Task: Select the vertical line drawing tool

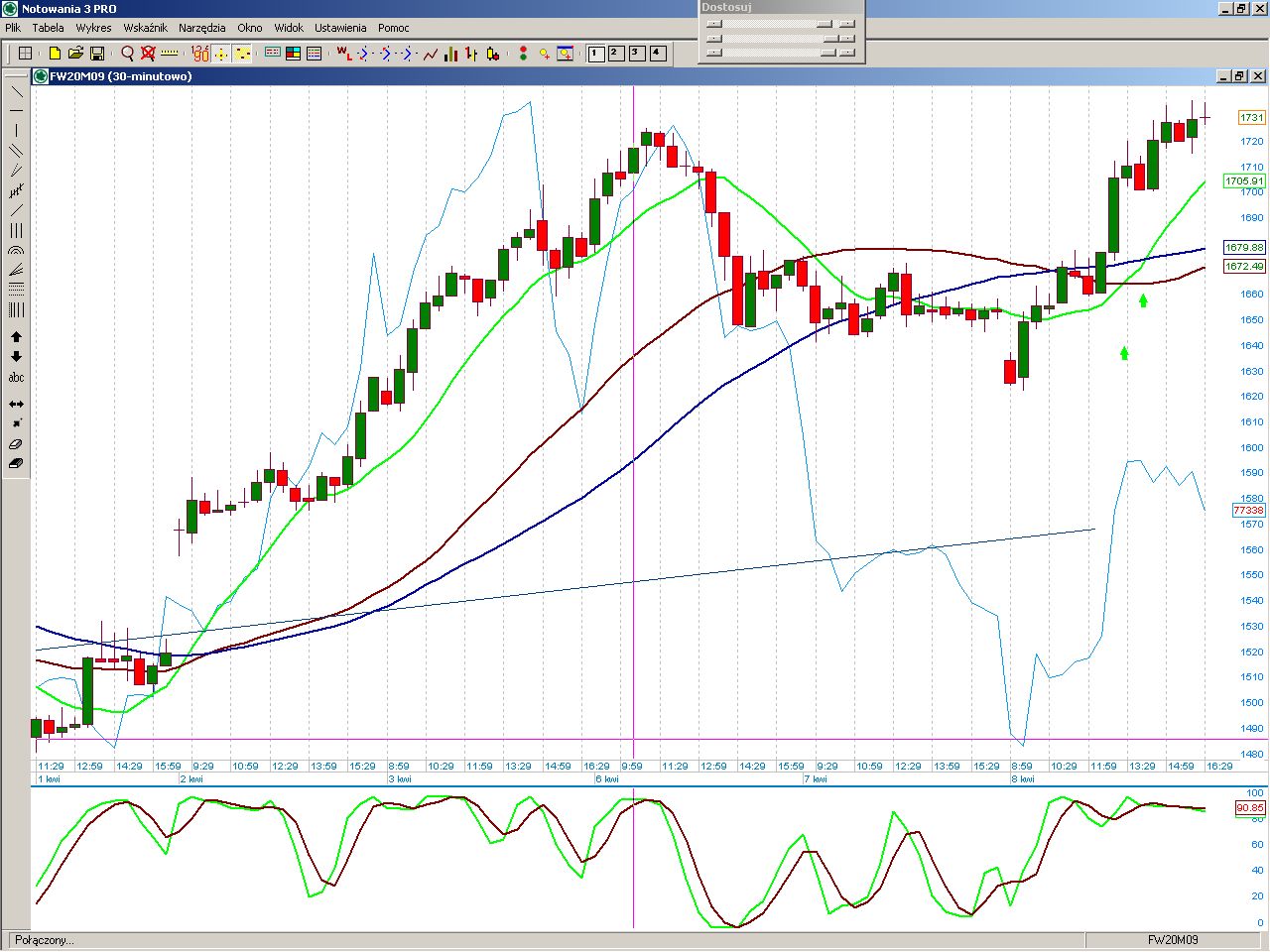Action: point(16,131)
